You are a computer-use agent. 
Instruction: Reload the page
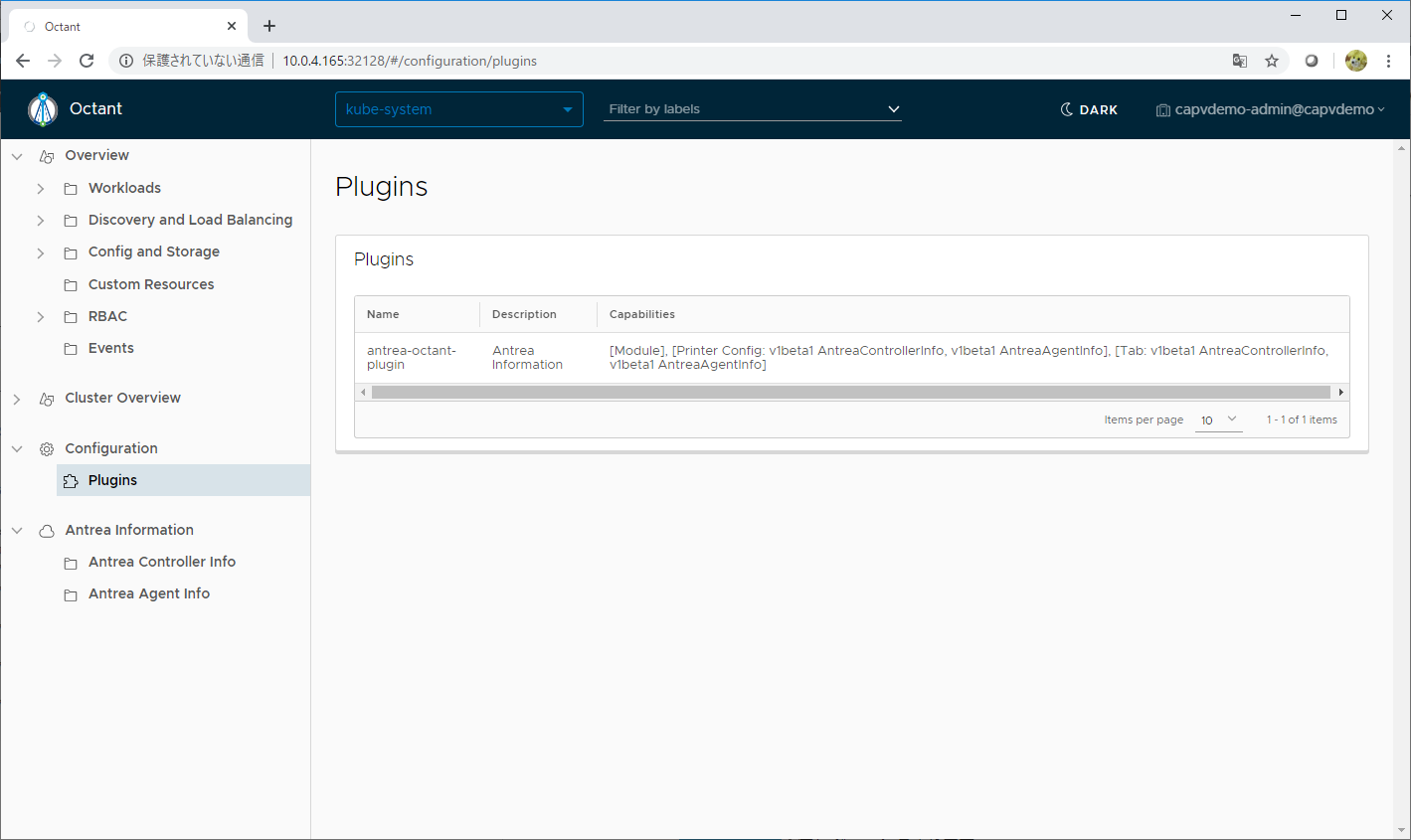tap(87, 61)
